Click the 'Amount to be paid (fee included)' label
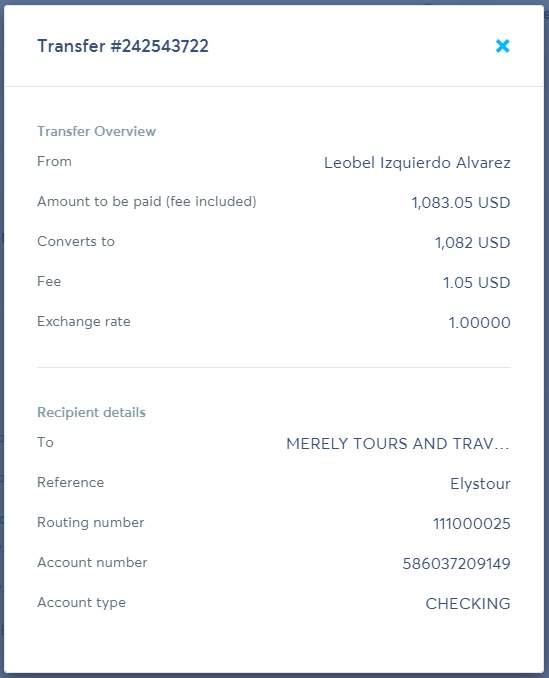This screenshot has width=549, height=678. pyautogui.click(x=147, y=201)
